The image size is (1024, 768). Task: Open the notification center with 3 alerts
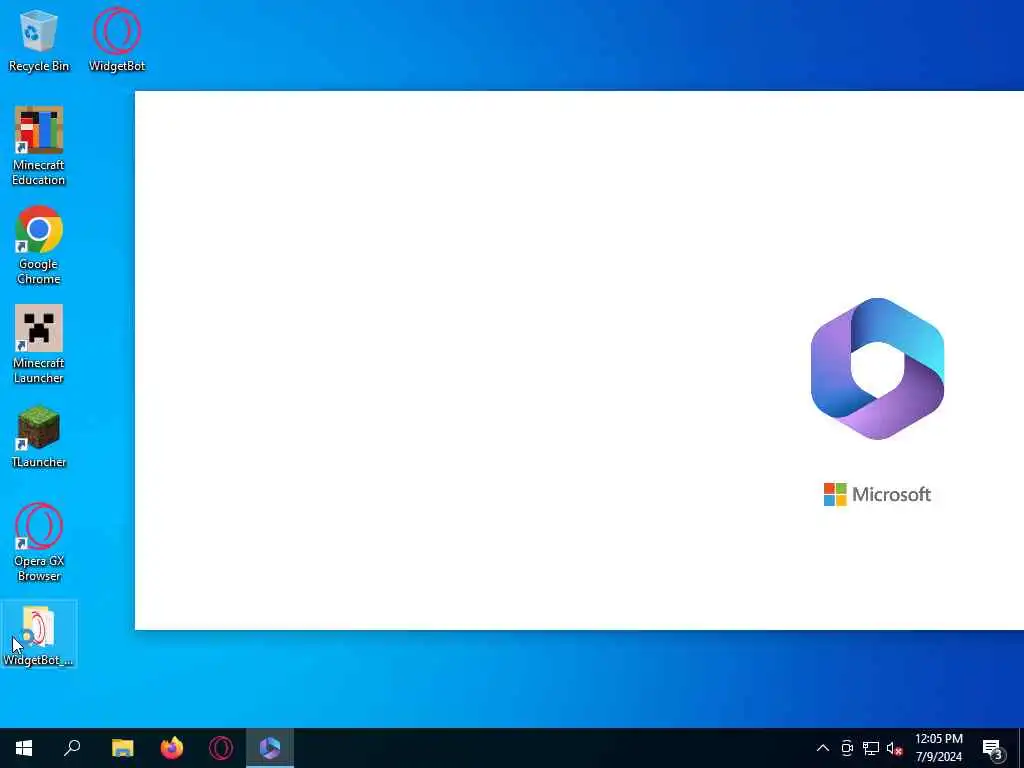(x=993, y=748)
